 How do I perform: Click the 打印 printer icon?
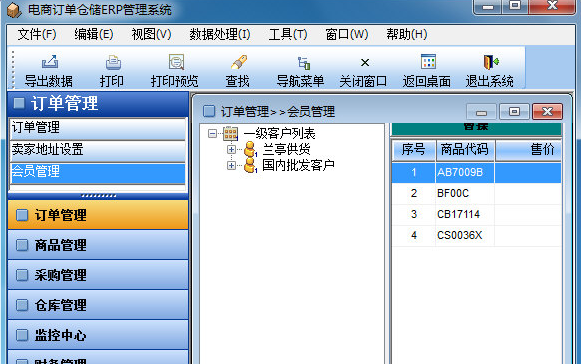pos(113,62)
